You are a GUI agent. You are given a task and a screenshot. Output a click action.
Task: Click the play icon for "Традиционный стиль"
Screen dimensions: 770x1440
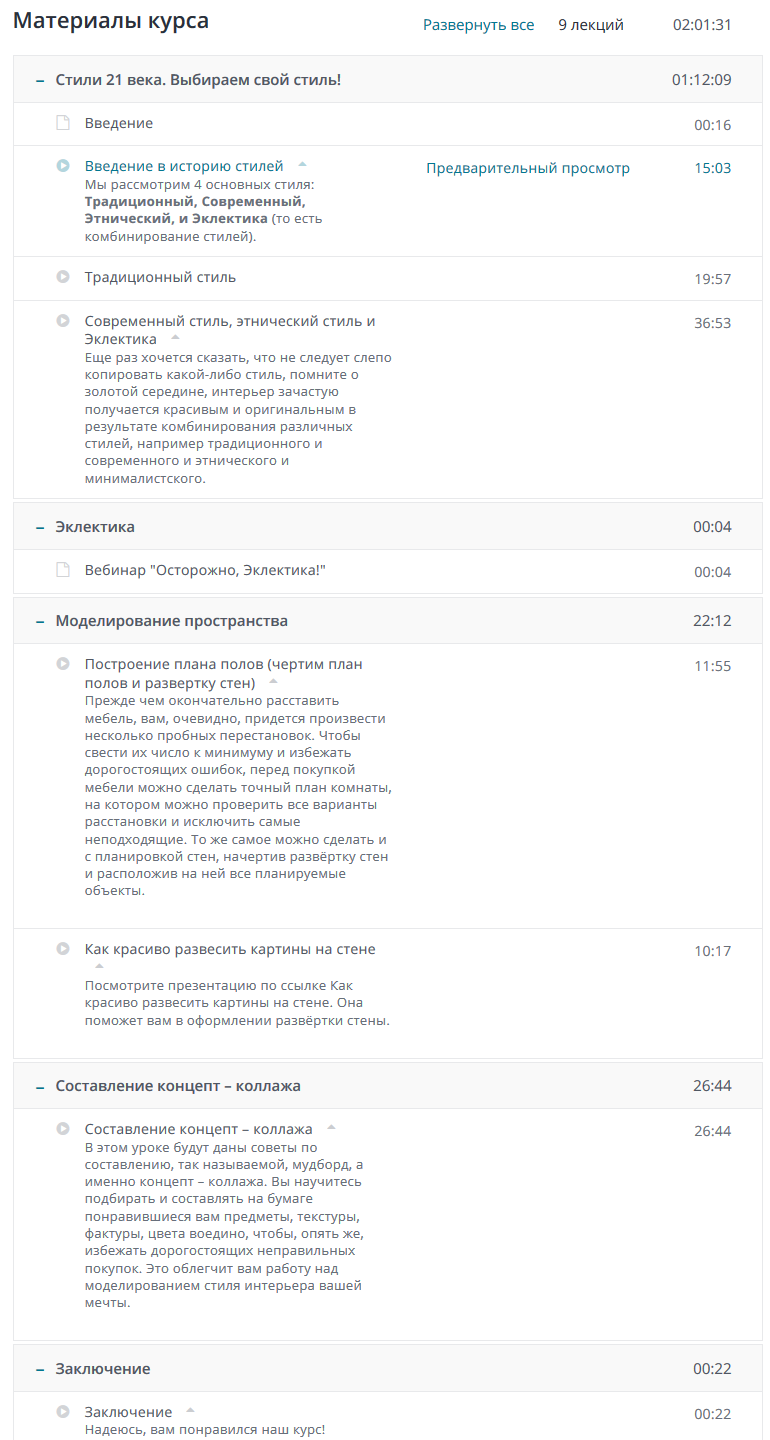(62, 277)
